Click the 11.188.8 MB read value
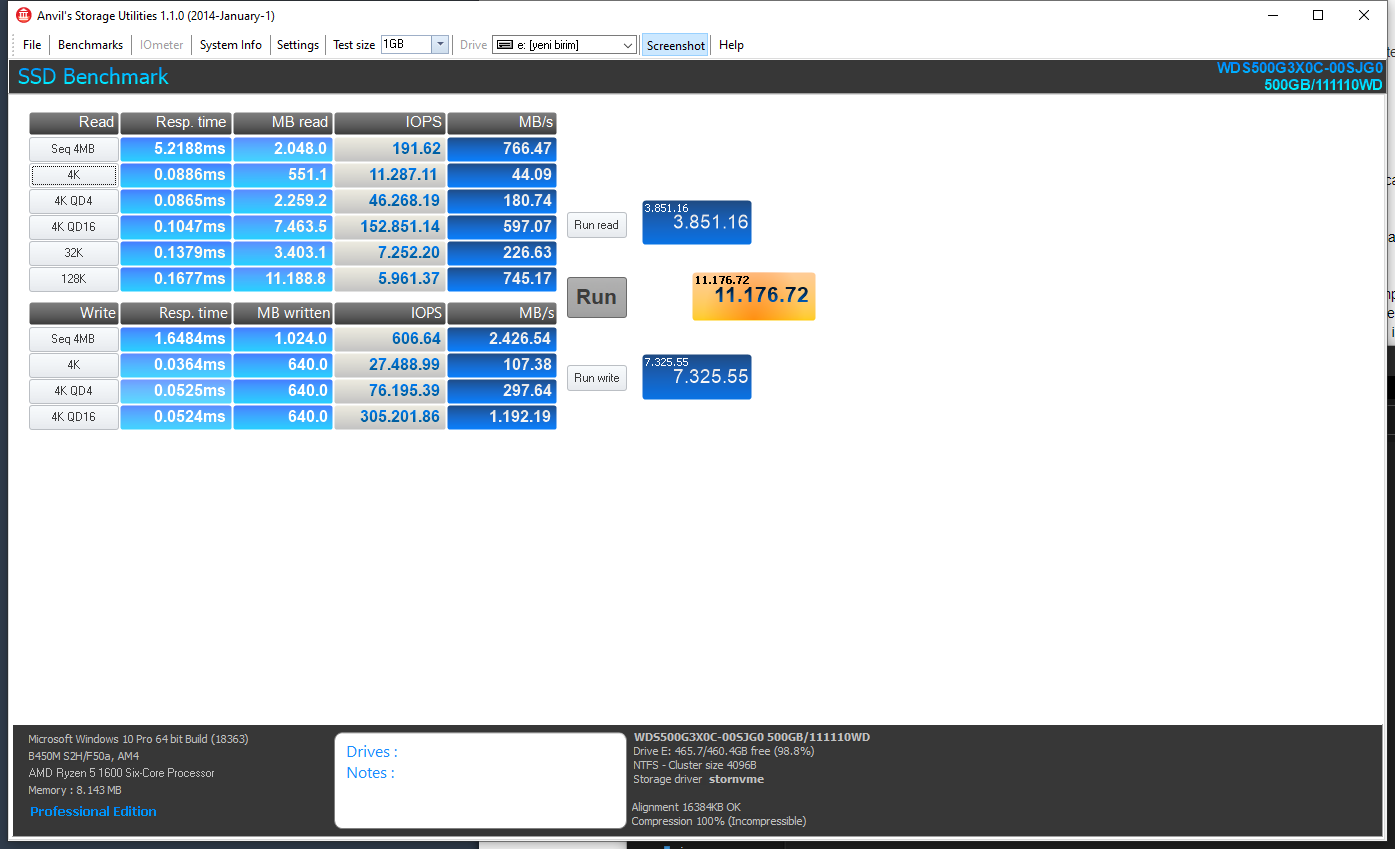Viewport: 1395px width, 849px height. [283, 279]
